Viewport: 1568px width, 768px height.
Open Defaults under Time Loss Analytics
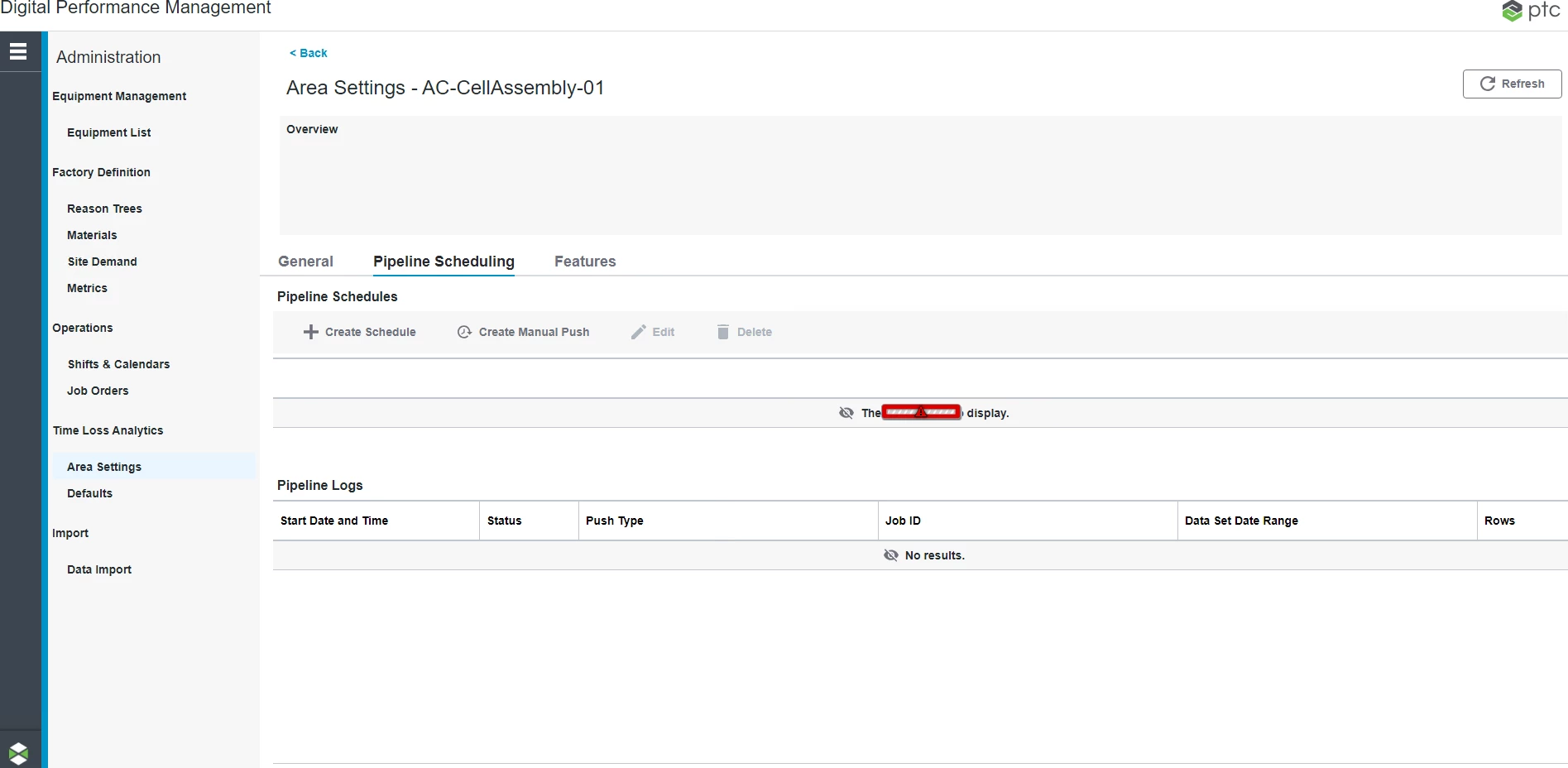pyautogui.click(x=89, y=493)
